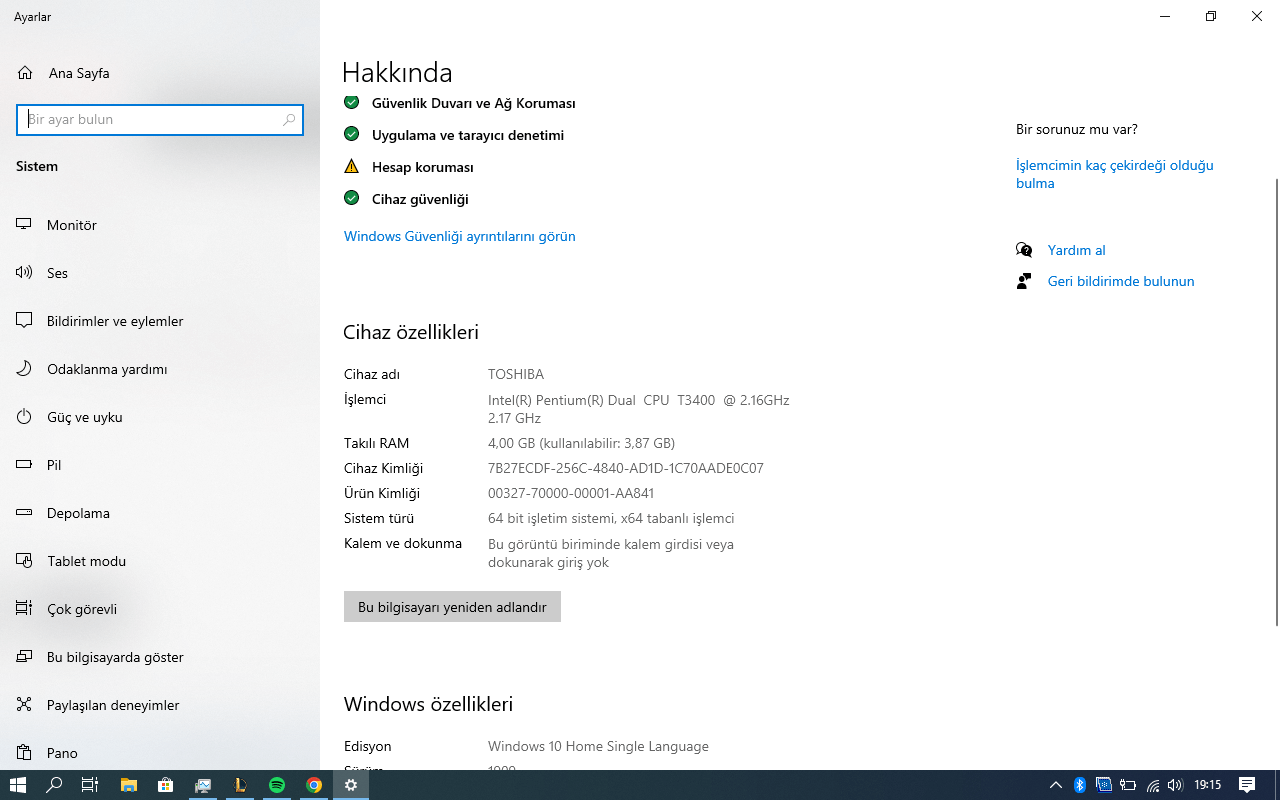Open League of Legends taskbar icon

coord(240,785)
